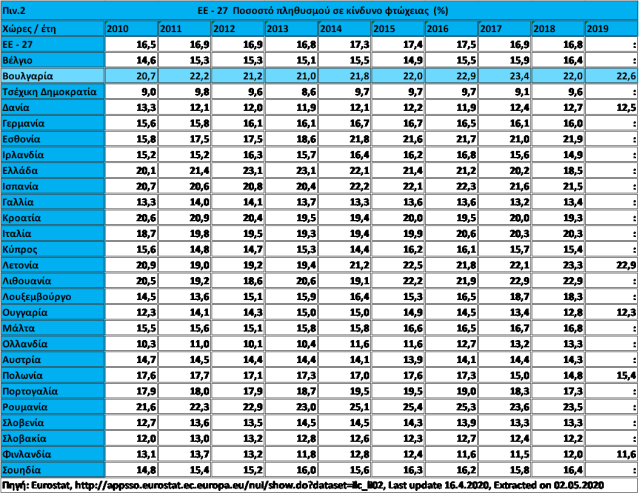639x494 pixels.
Task: Click the Τσέχικη Δημοκρατία row label
Action: 52,92
